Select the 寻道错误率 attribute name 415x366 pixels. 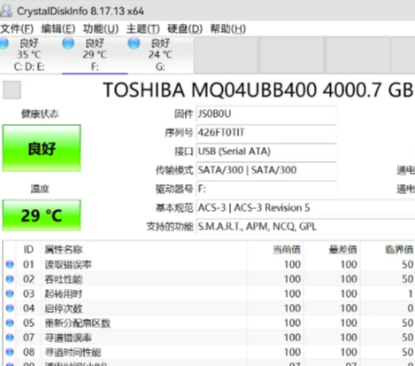click(68, 338)
